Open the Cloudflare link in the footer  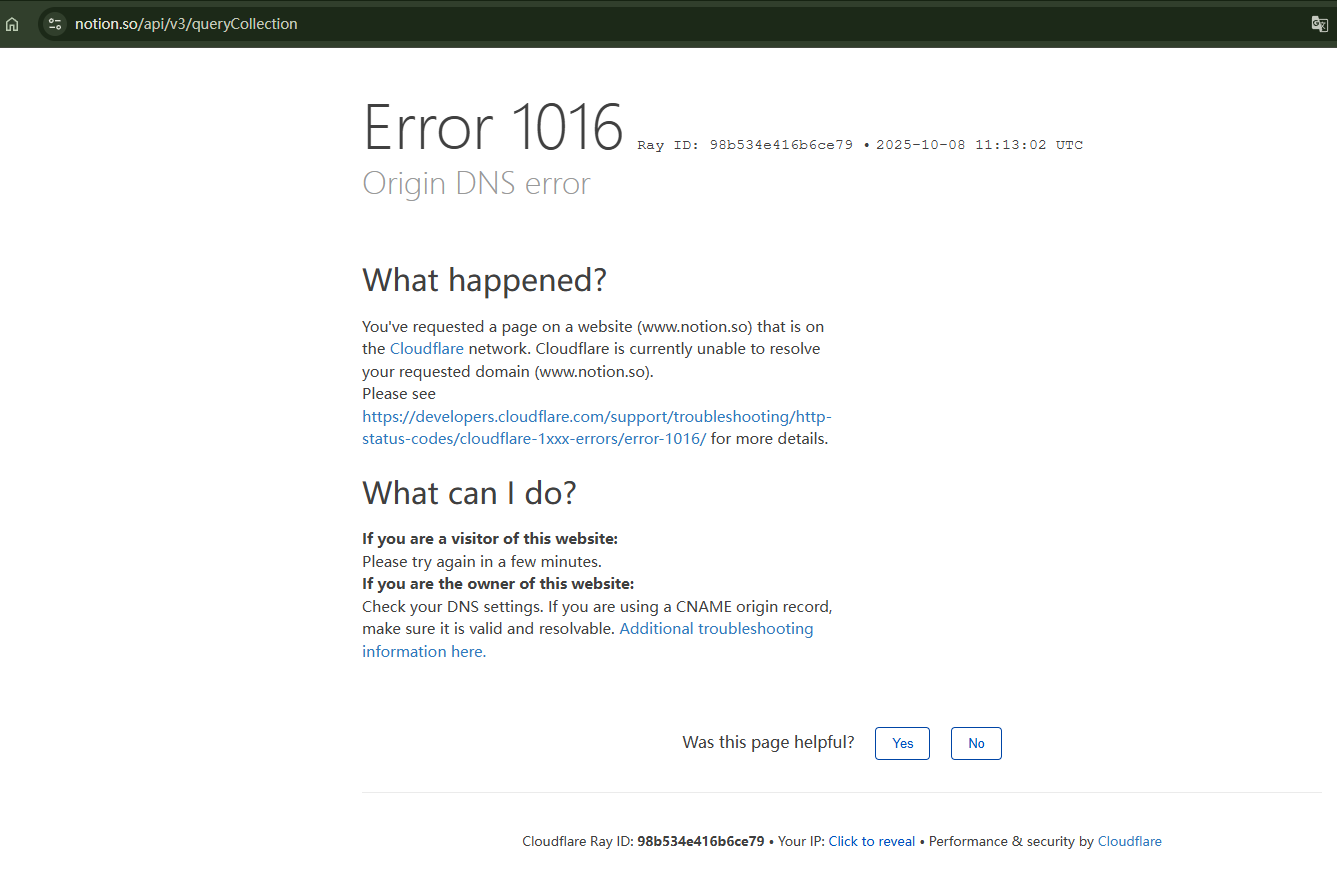coord(1130,842)
